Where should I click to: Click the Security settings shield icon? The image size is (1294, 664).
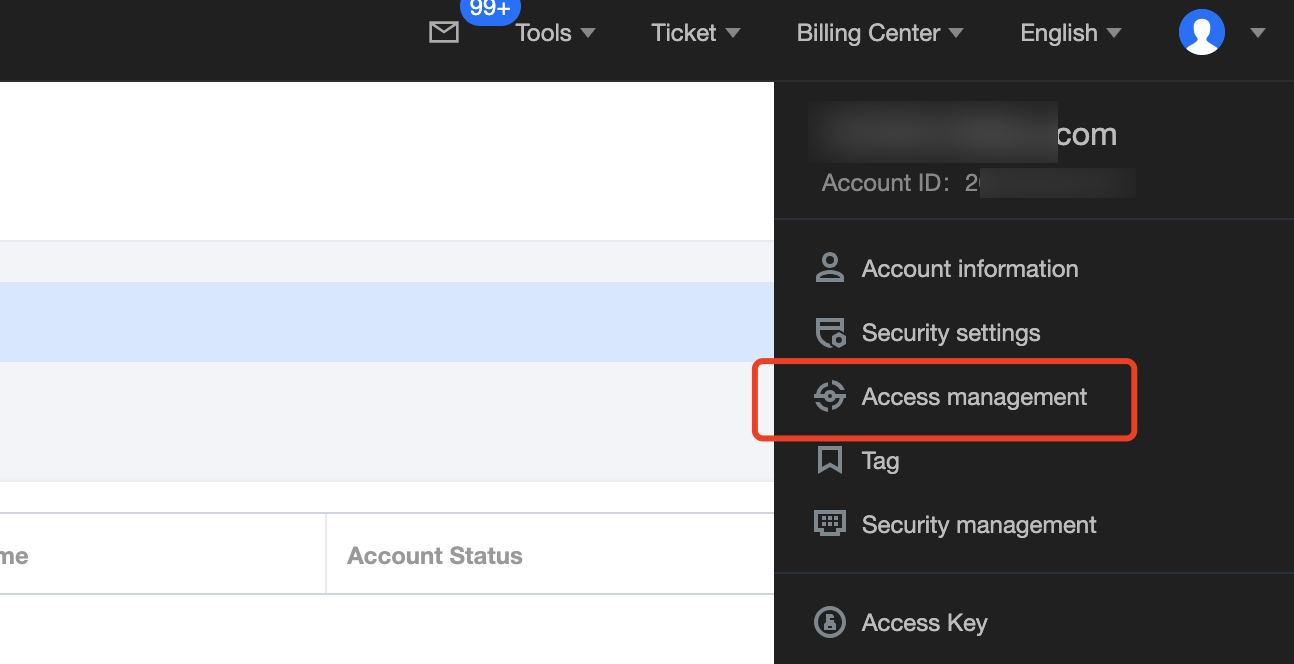point(830,333)
